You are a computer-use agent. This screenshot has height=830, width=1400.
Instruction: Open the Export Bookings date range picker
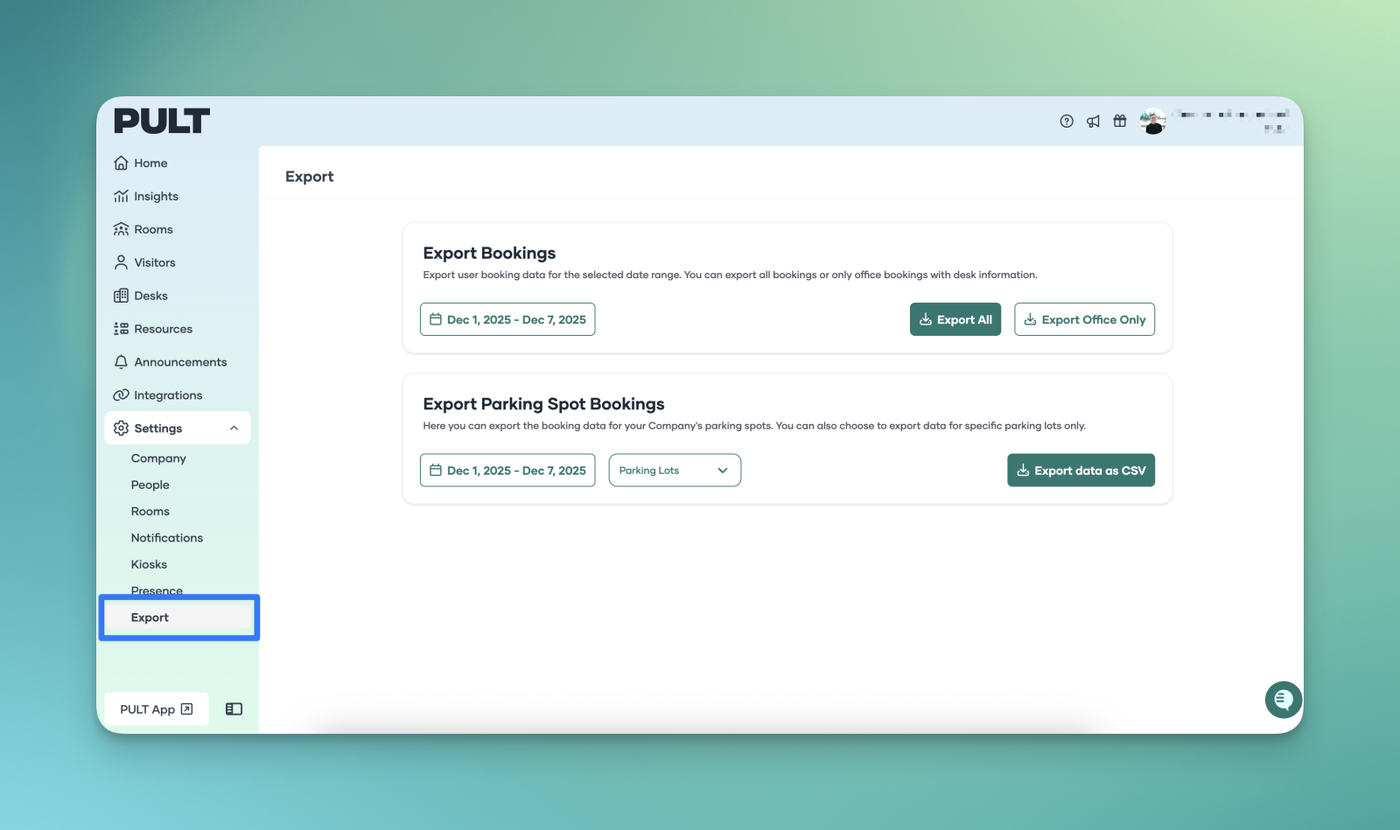click(x=507, y=319)
